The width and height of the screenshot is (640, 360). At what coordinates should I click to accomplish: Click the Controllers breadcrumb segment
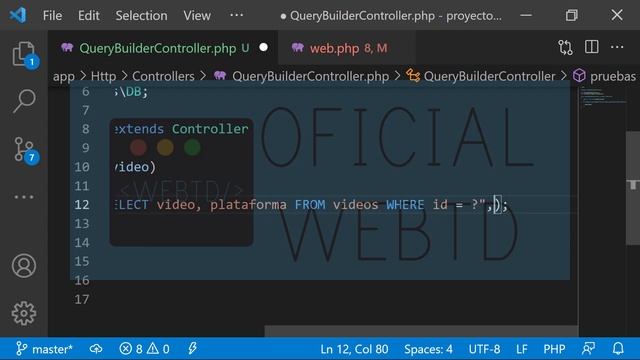(x=163, y=76)
